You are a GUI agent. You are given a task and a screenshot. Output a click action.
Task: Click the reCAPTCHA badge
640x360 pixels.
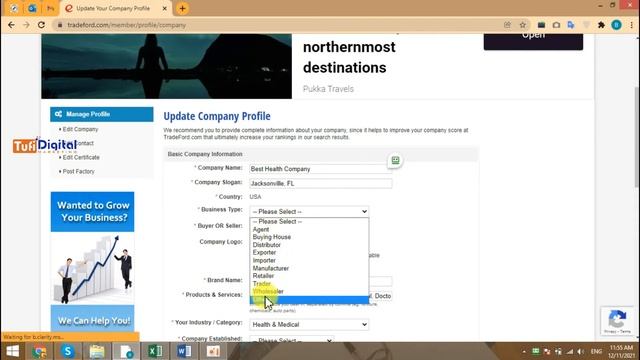618,321
